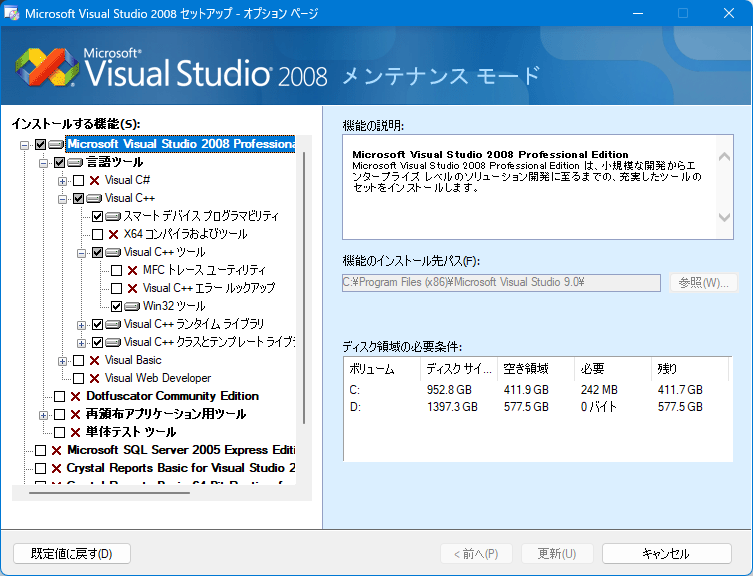Viewport: 753px width, 576px height.
Task: Click the feature tree vertical scrollbar
Action: pyautogui.click(x=304, y=288)
